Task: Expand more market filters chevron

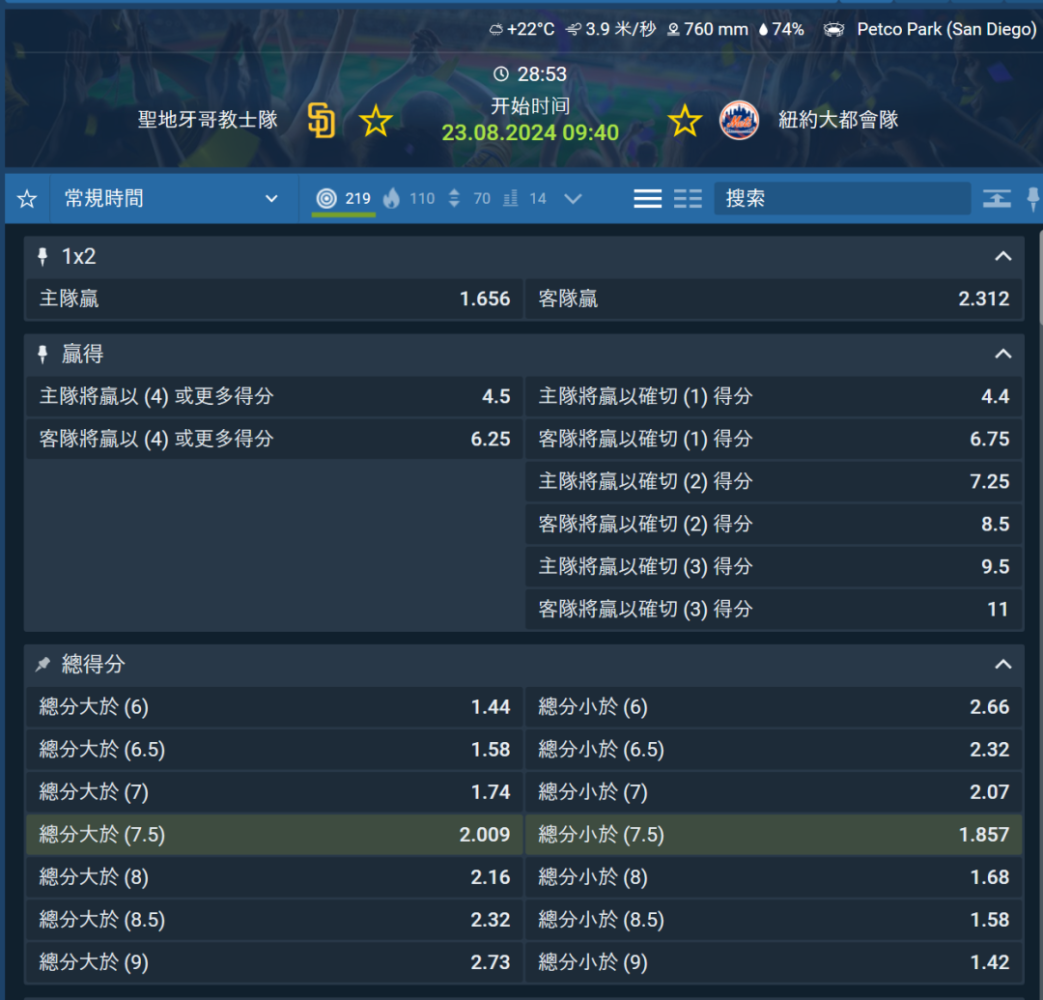Action: click(573, 199)
